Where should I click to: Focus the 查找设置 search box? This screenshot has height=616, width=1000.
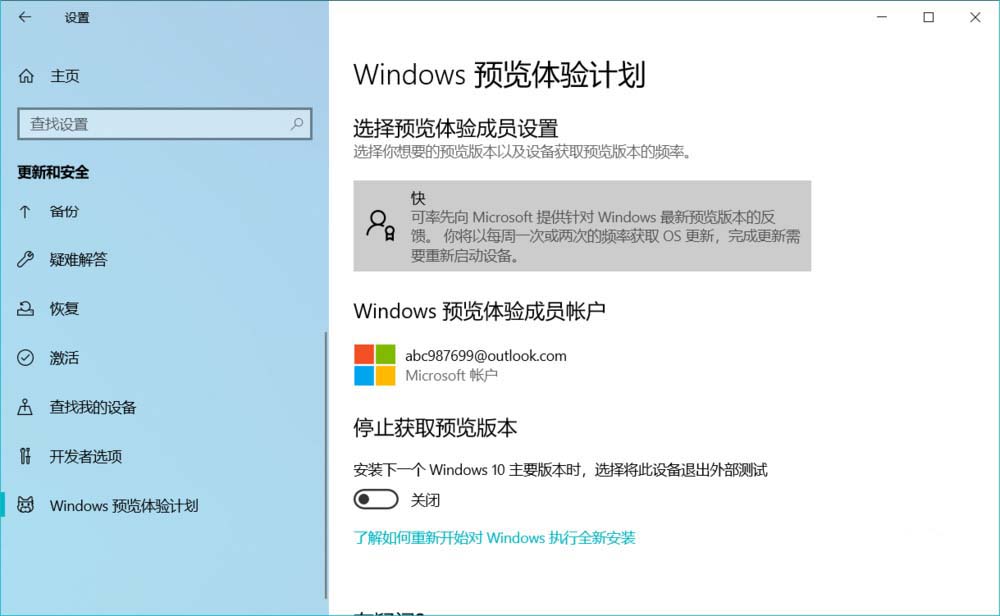coord(165,124)
